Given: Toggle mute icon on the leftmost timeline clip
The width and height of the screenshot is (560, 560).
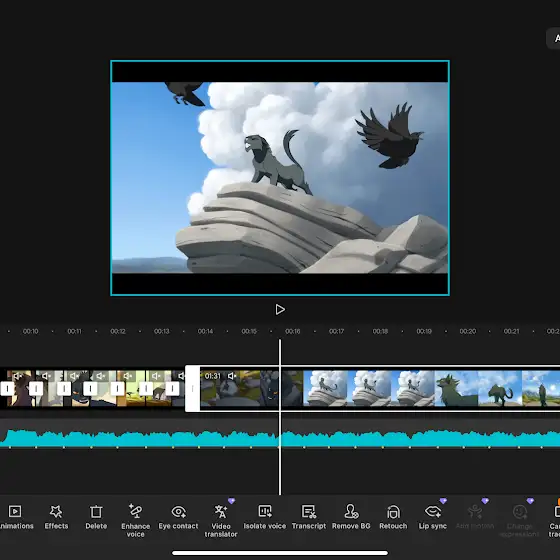Looking at the screenshot, I should pos(18,376).
